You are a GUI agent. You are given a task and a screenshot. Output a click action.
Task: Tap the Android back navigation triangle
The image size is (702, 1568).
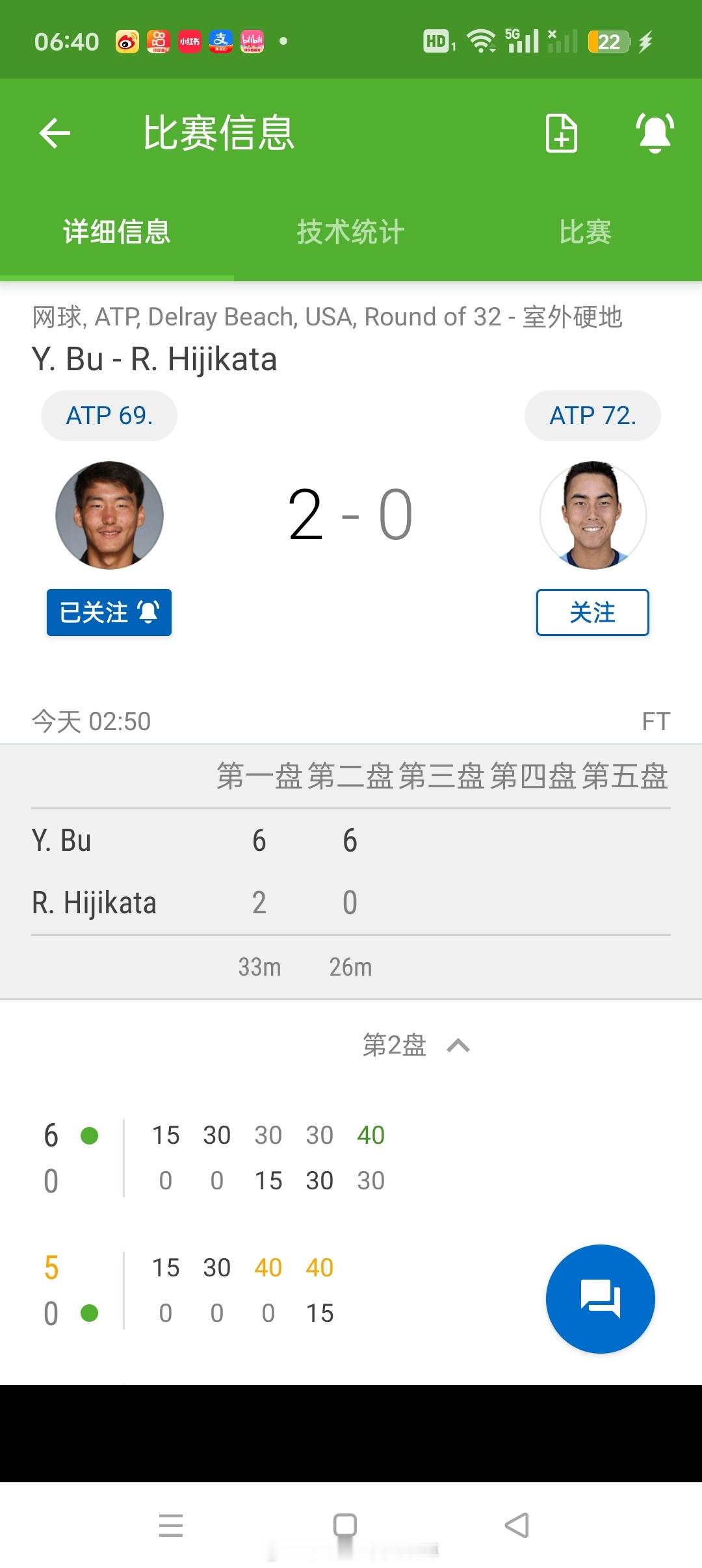(517, 1524)
